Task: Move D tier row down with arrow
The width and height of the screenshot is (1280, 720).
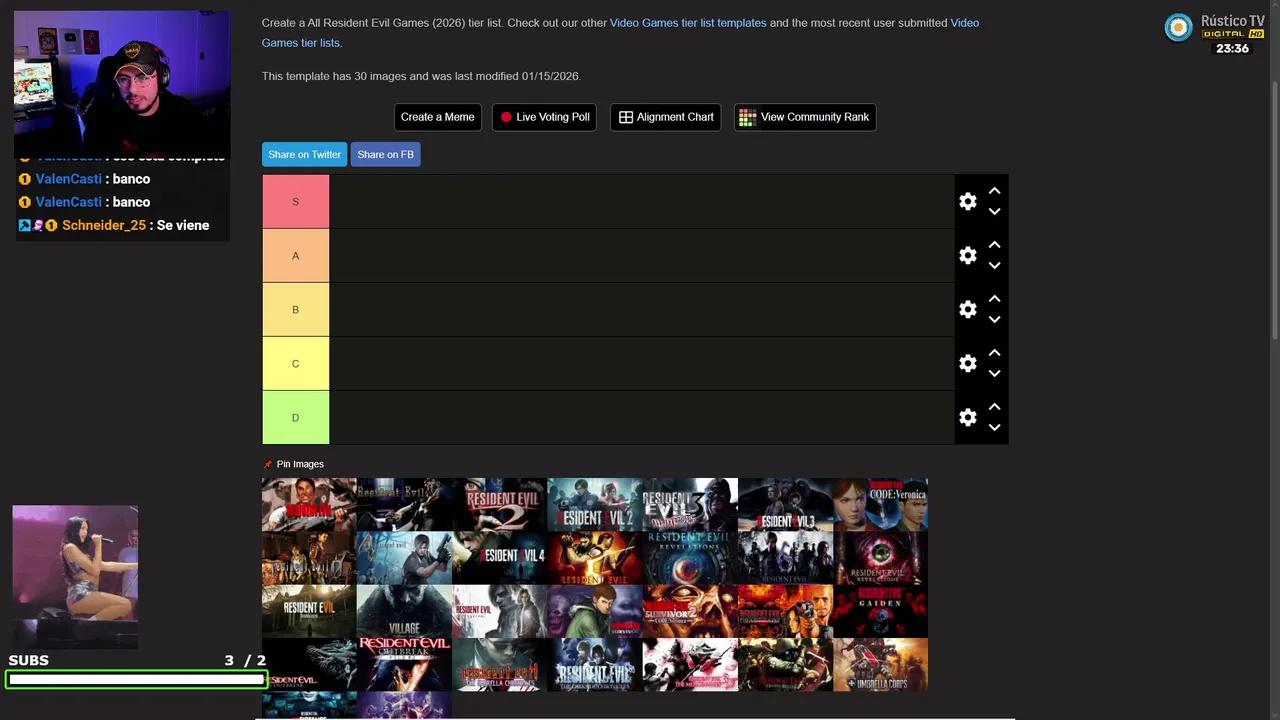Action: (x=994, y=428)
